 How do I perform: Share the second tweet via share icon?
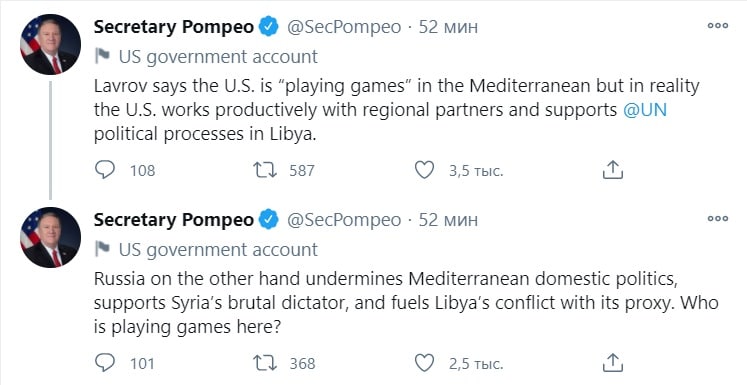(613, 363)
